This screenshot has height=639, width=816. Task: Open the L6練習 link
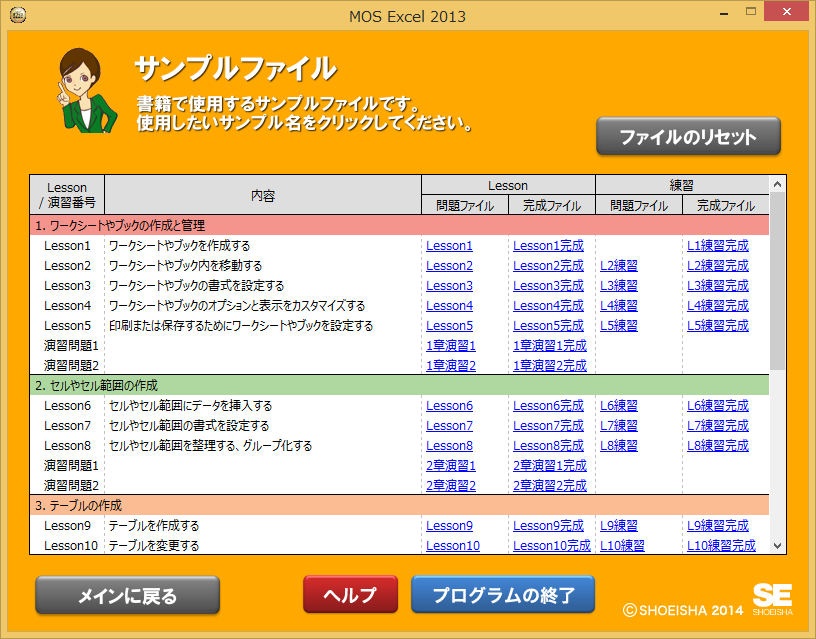click(619, 406)
